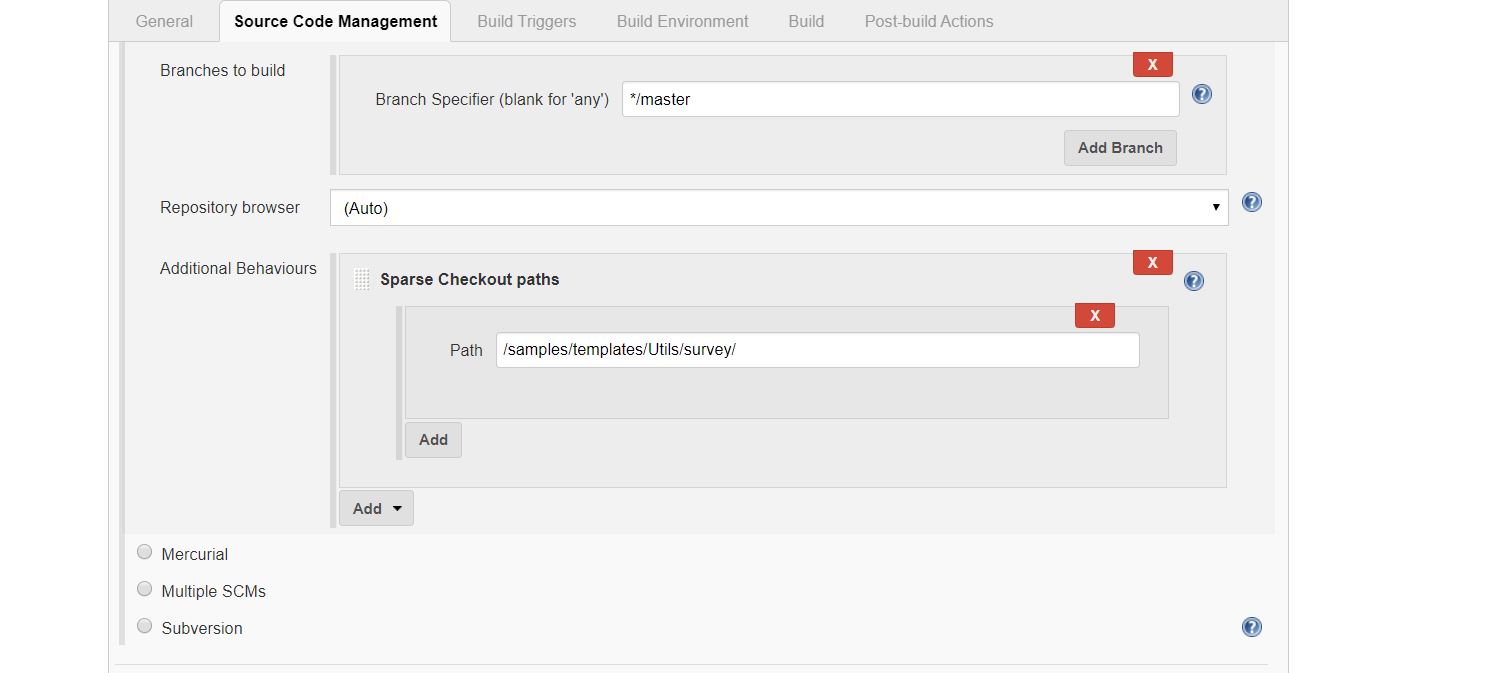Click the Repository browser label
The image size is (1504, 673).
pyautogui.click(x=230, y=207)
